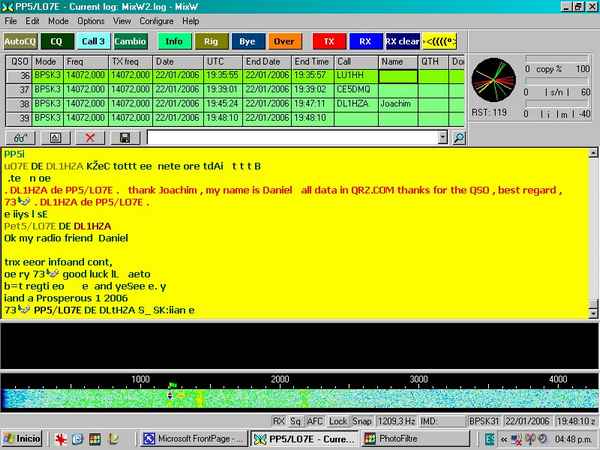Click the CQ macro button

pyautogui.click(x=57, y=41)
